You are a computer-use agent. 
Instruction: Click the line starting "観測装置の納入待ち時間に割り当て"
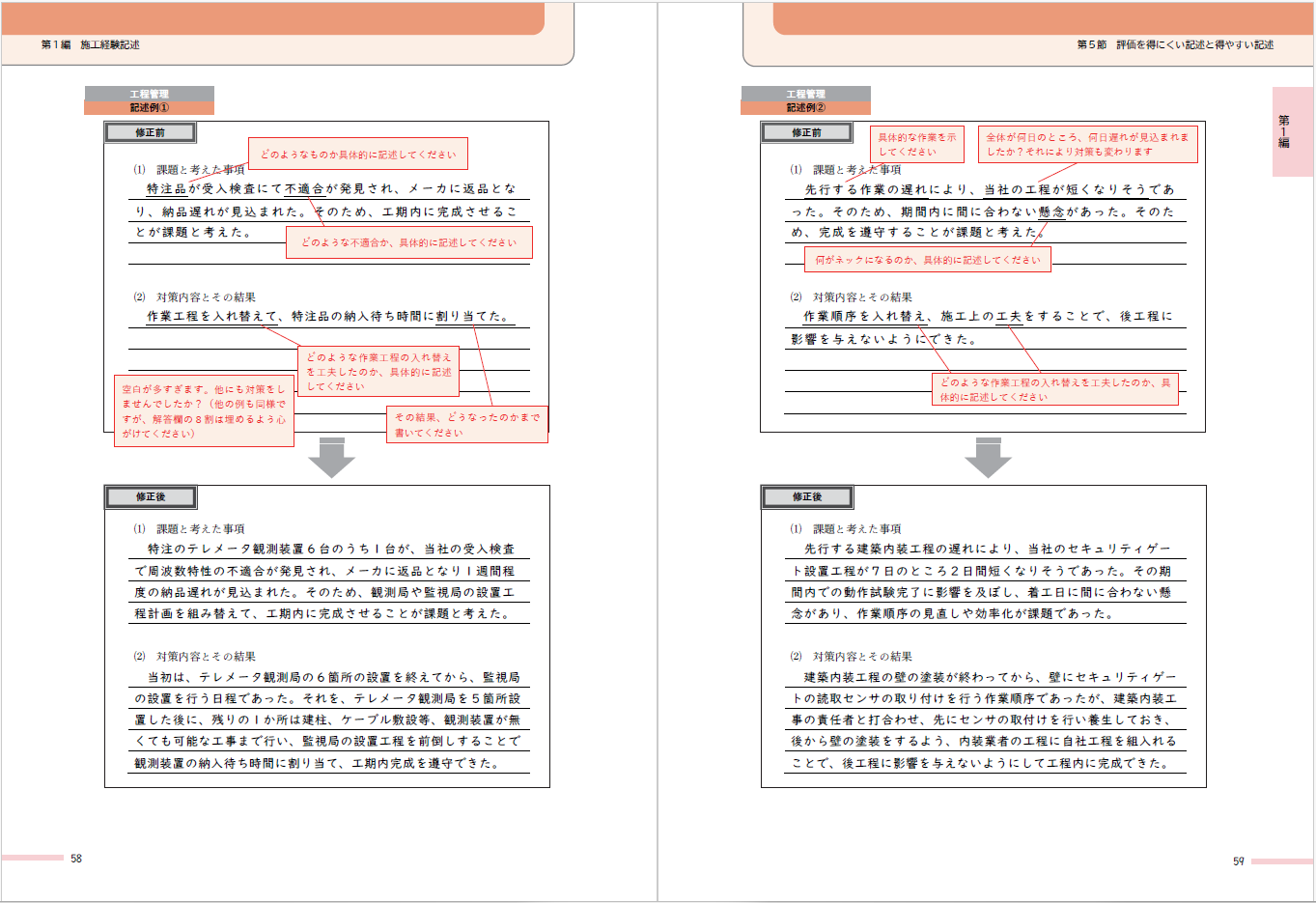point(320,763)
